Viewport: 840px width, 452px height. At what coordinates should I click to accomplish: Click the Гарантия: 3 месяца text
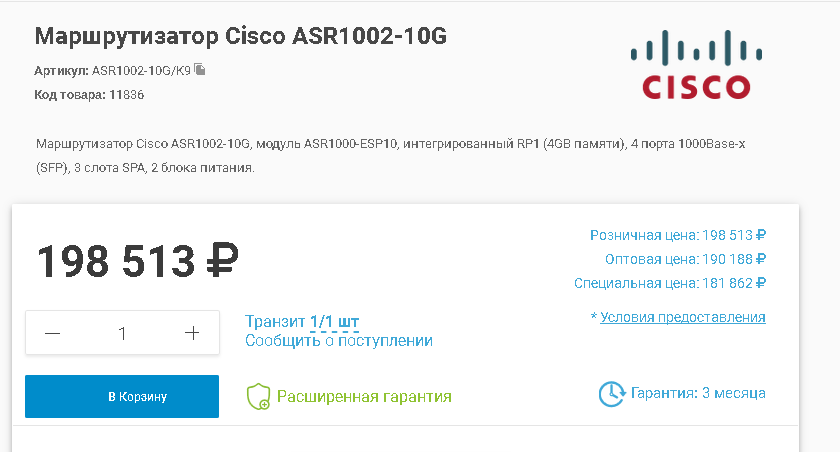(x=698, y=393)
